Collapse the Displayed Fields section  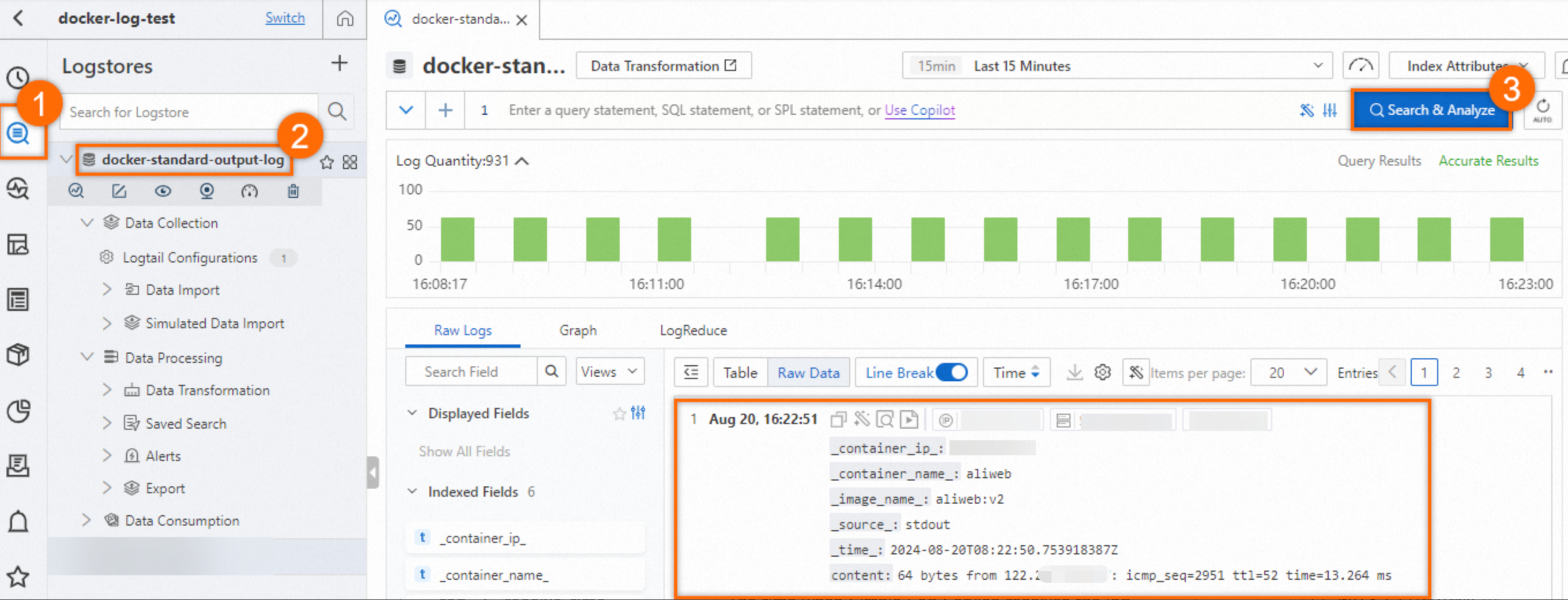[412, 413]
